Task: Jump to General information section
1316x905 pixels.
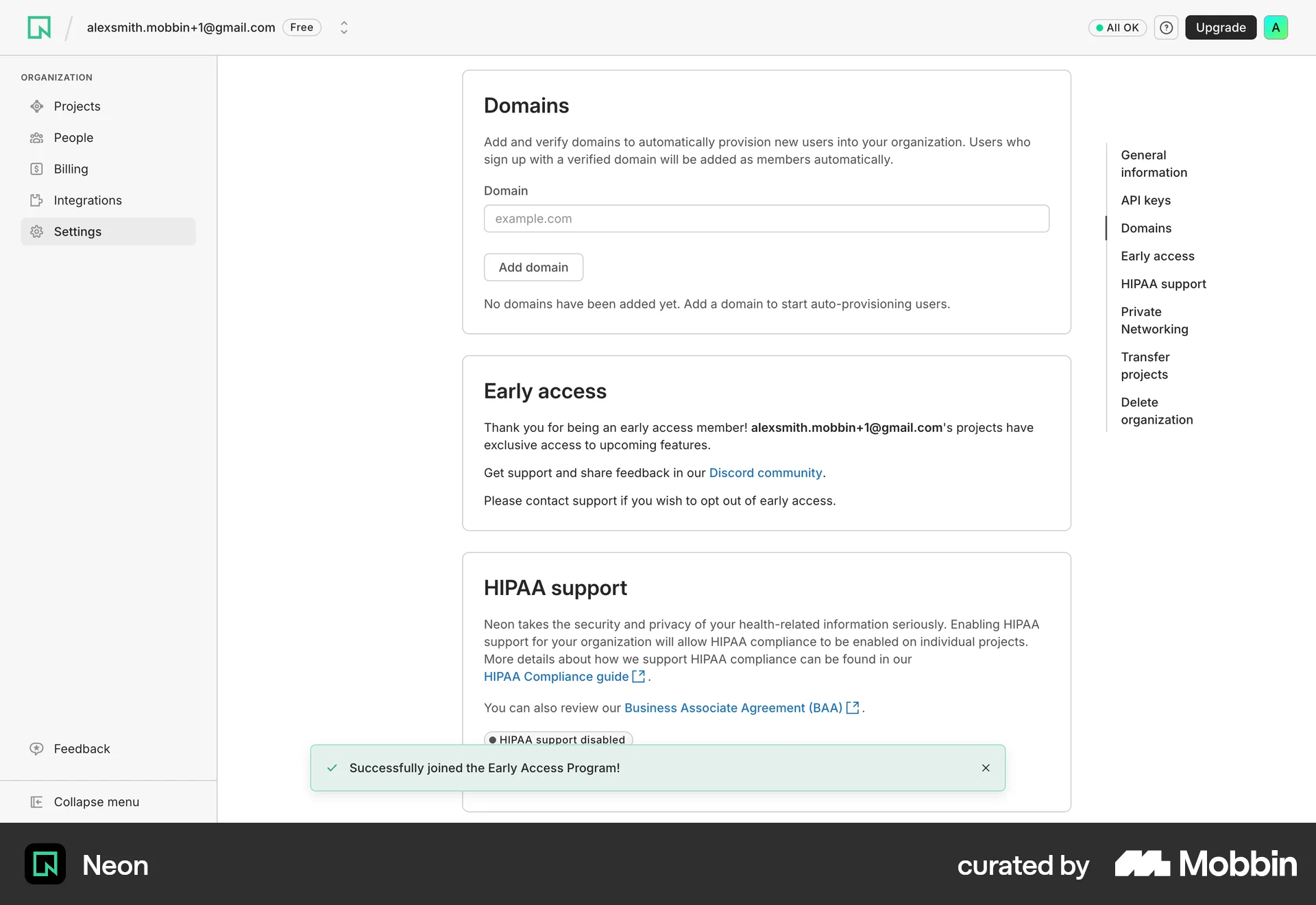Action: pyautogui.click(x=1154, y=164)
